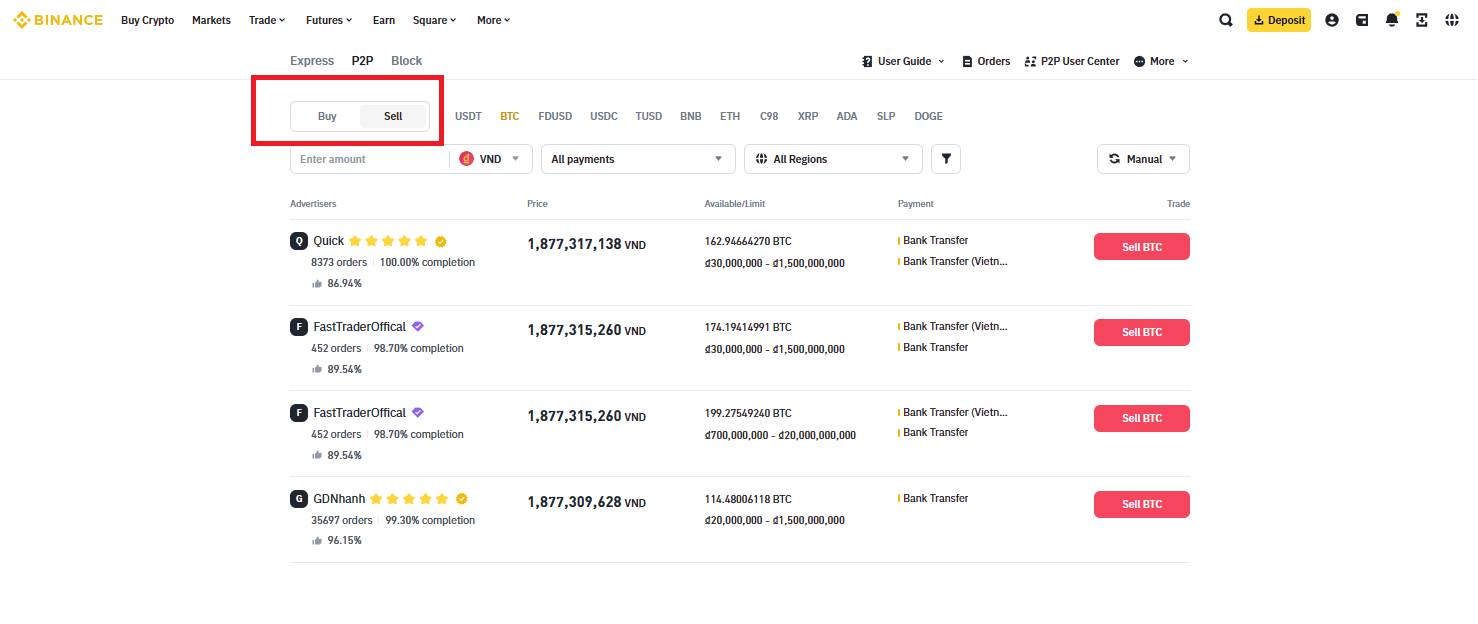Expand the top navigation More menu
The image size is (1478, 624).
[494, 20]
